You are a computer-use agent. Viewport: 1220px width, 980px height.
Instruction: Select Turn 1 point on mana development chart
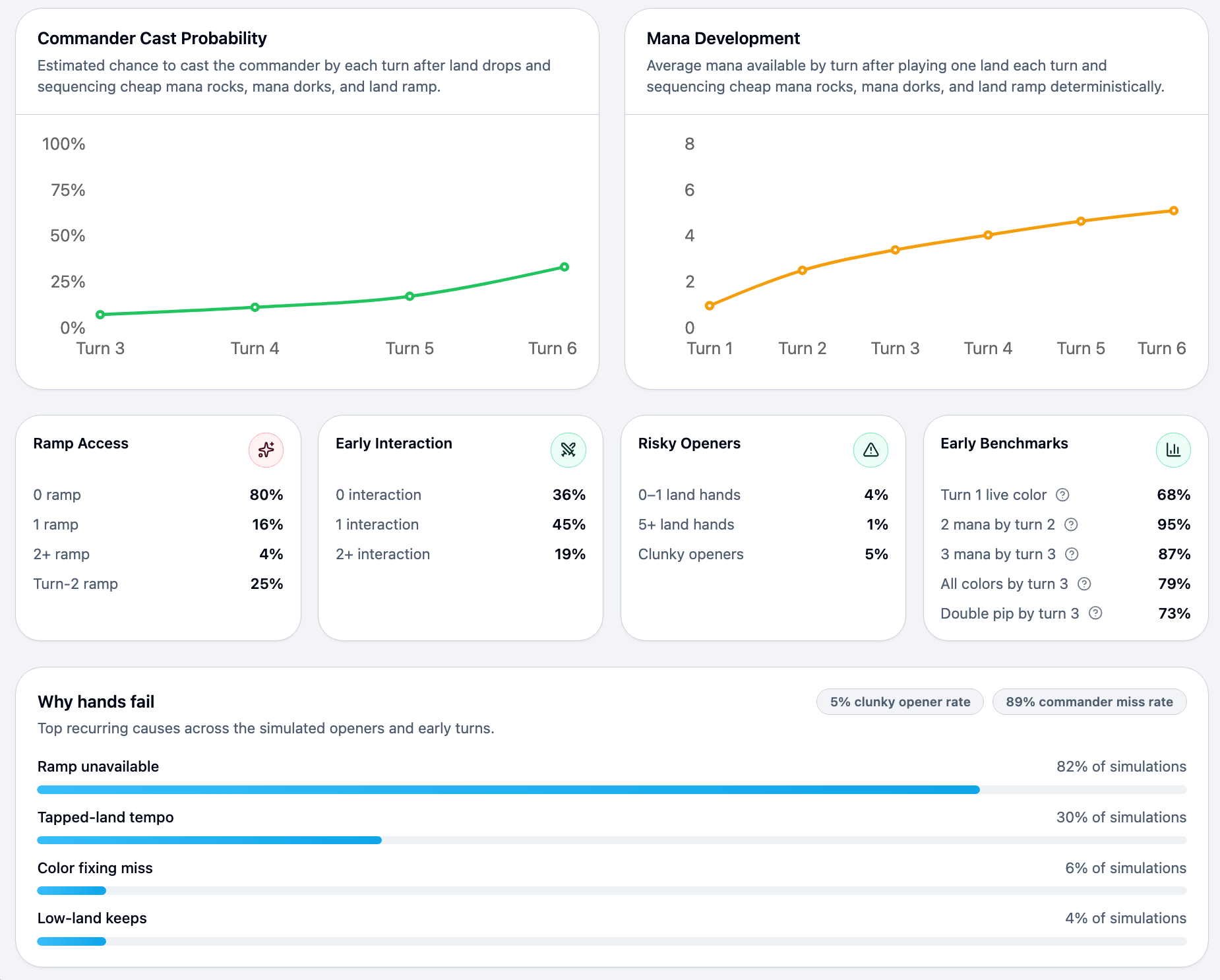[x=710, y=305]
